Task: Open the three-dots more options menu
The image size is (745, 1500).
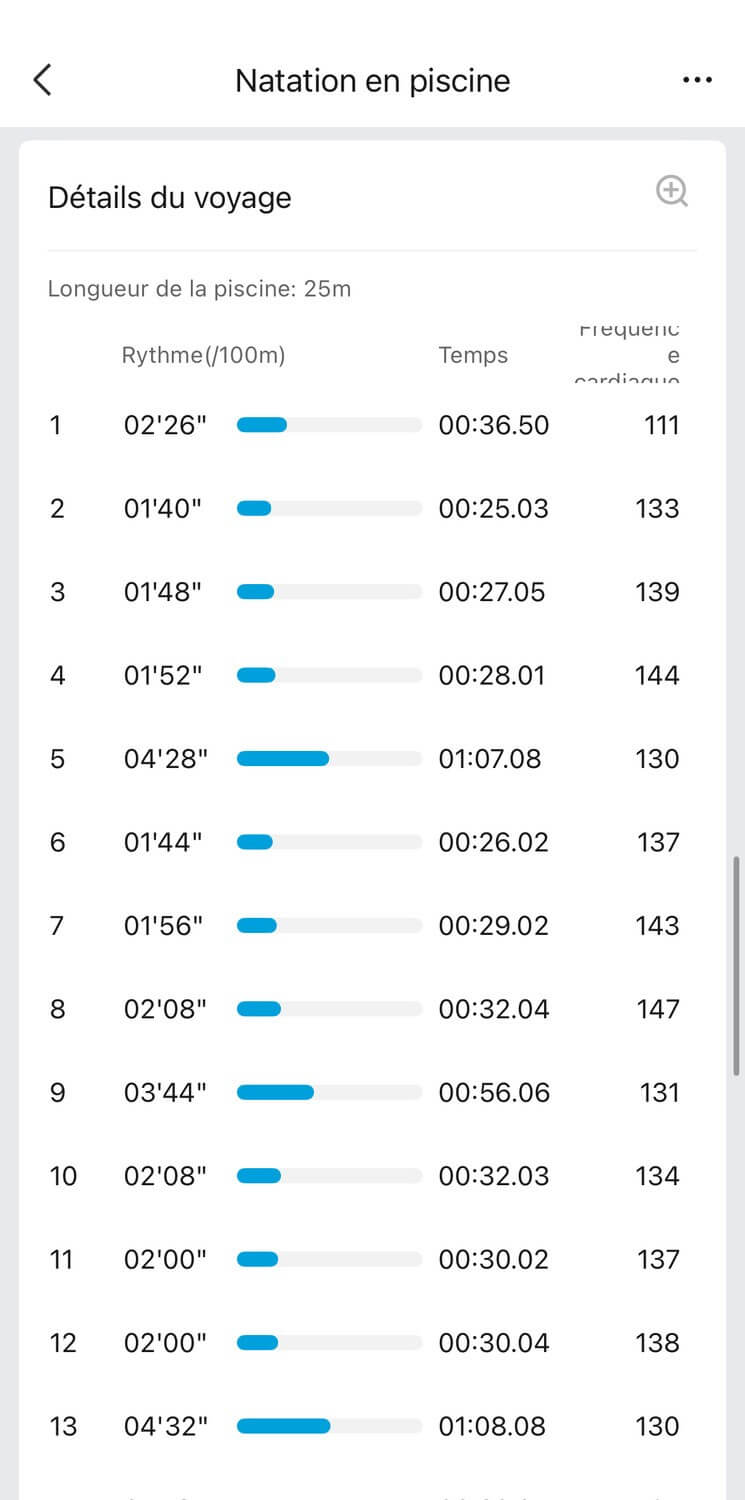Action: [697, 80]
